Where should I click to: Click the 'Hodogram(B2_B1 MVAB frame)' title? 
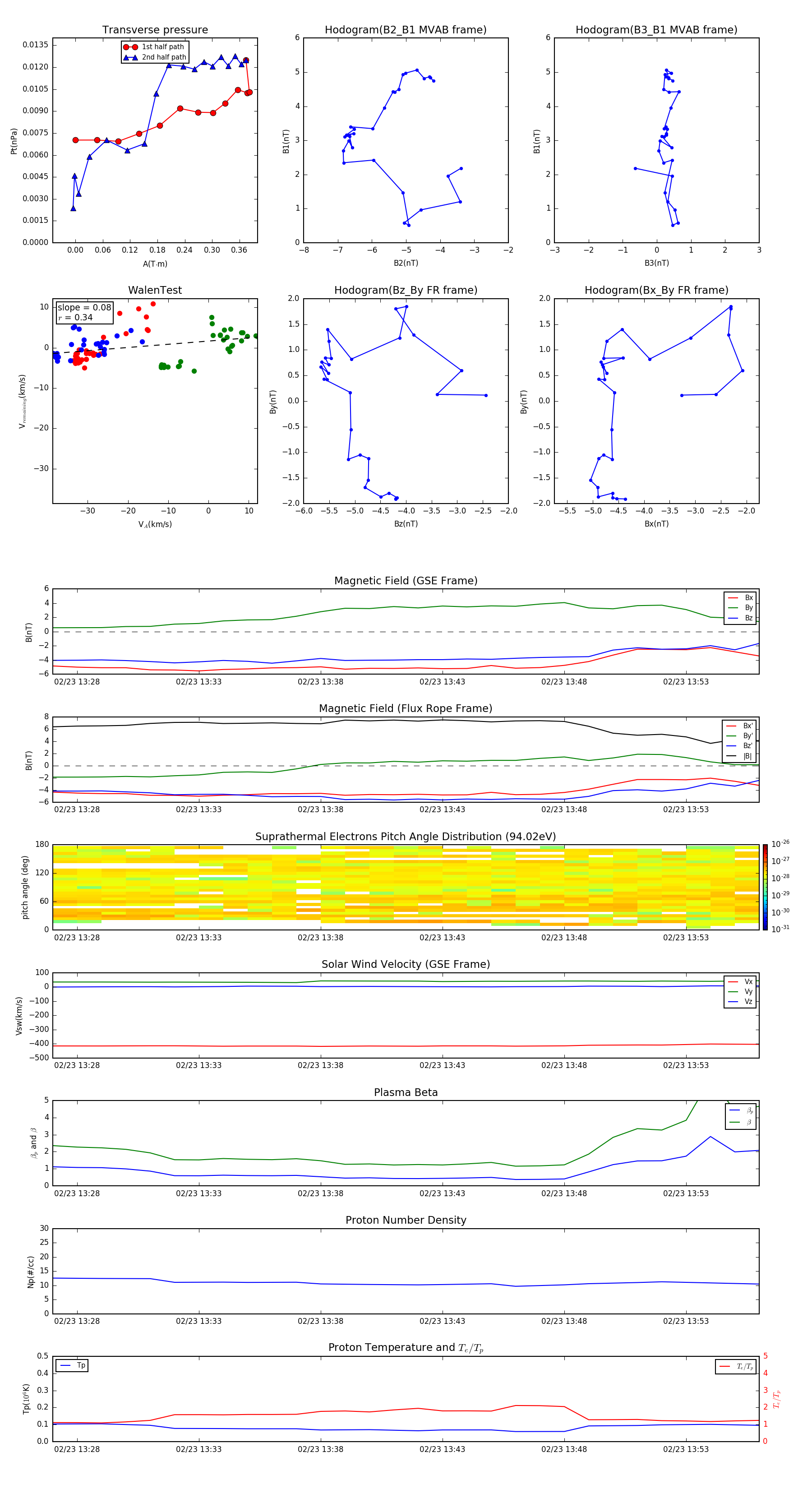click(x=406, y=30)
